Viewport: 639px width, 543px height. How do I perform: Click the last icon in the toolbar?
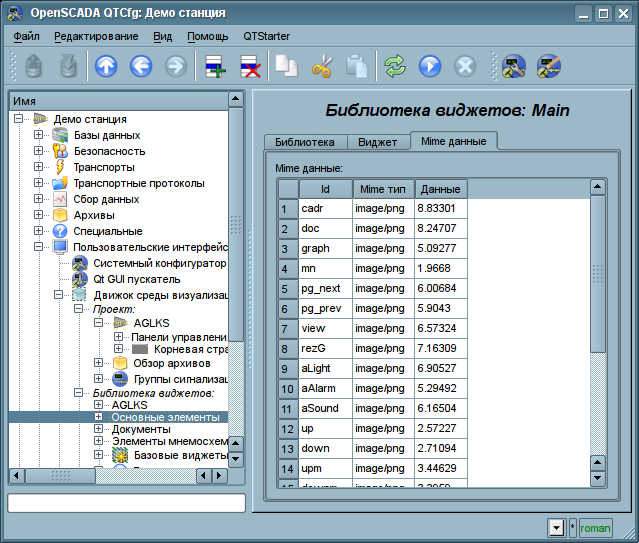[549, 66]
